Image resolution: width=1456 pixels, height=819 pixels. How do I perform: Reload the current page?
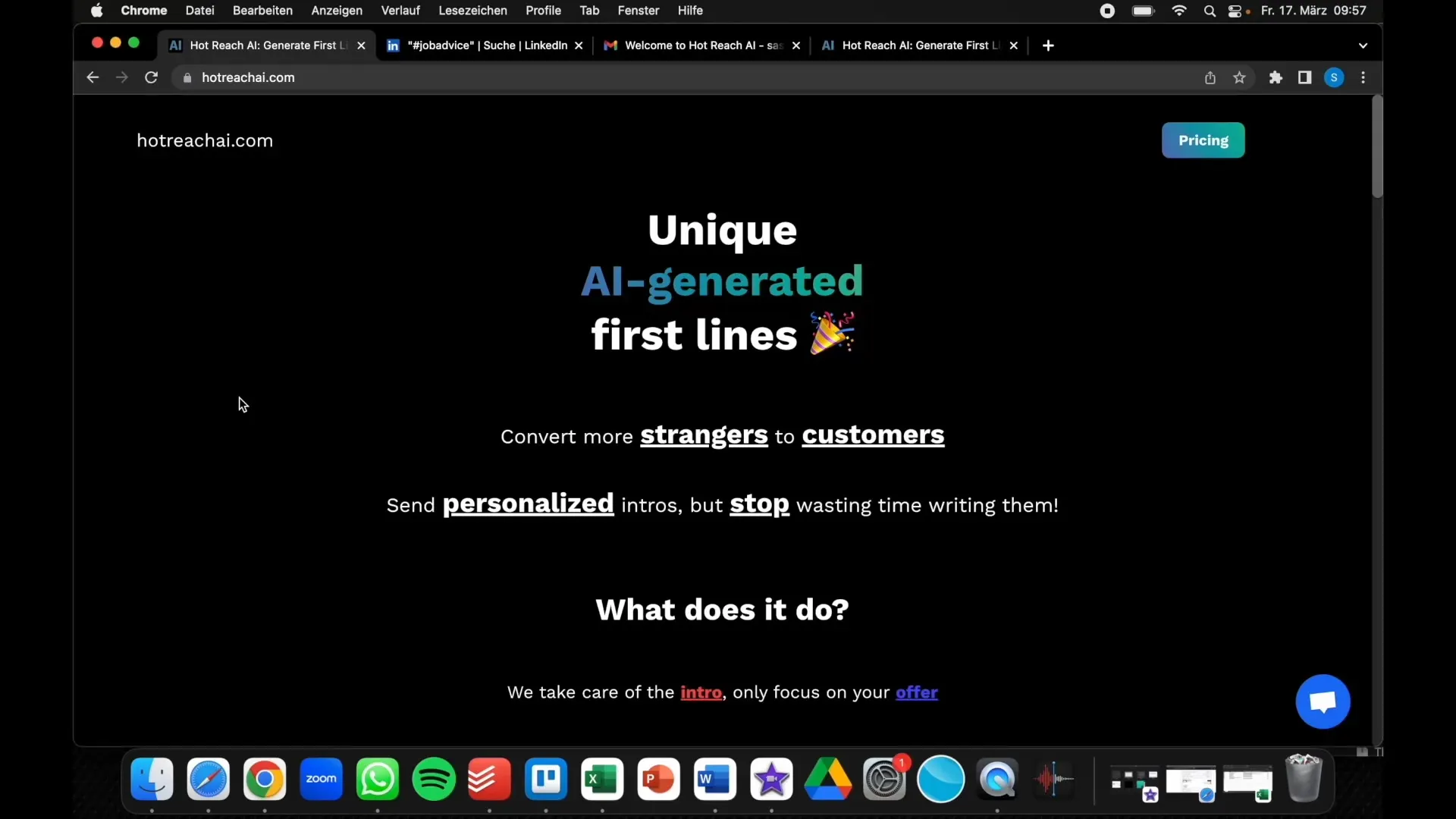coord(151,77)
